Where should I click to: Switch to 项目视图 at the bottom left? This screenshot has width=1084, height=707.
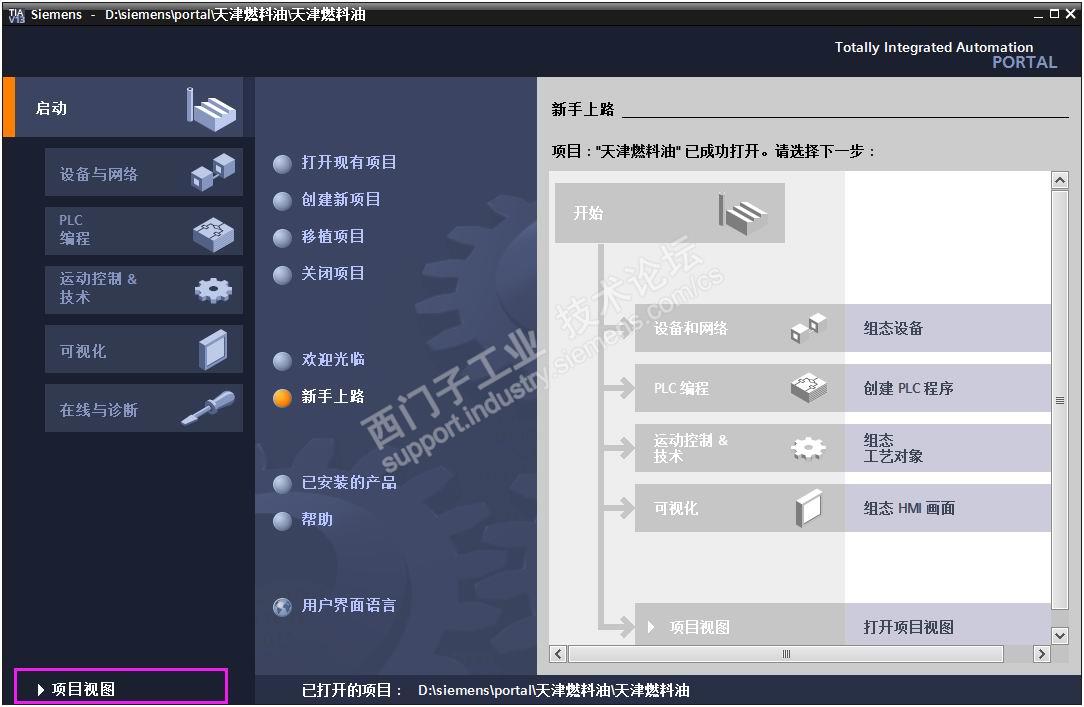[x=121, y=686]
